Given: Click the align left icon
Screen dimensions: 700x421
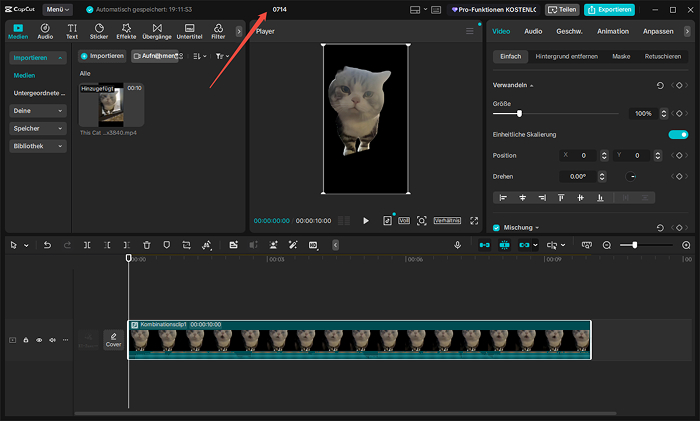Looking at the screenshot, I should [x=503, y=197].
